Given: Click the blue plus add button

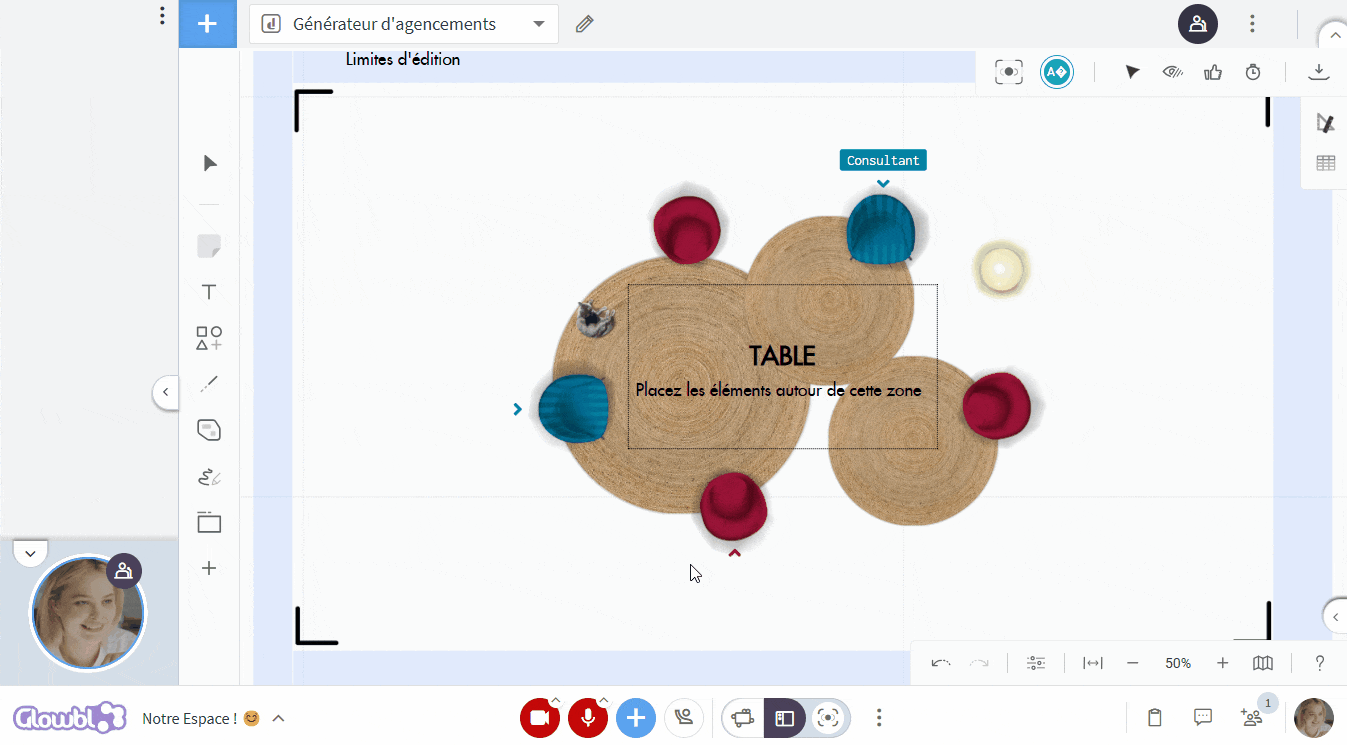Looking at the screenshot, I should [x=208, y=24].
